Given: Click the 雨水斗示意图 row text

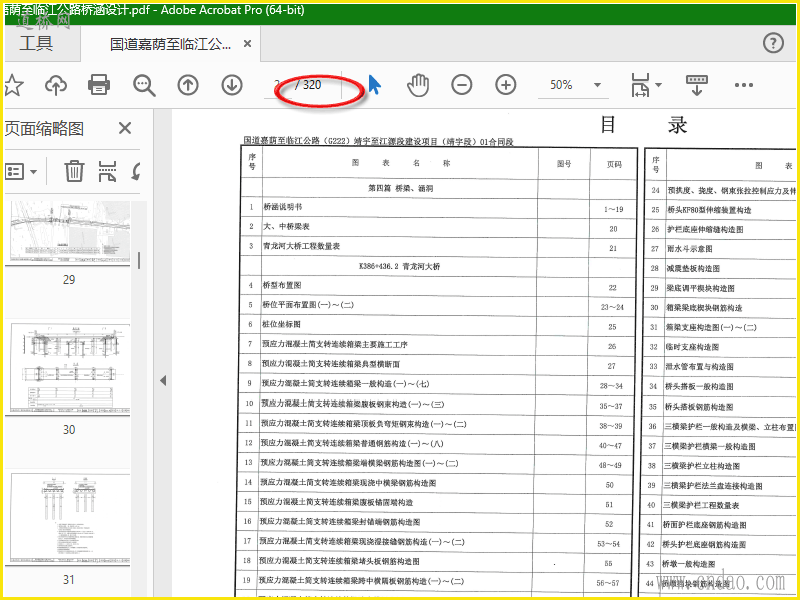Looking at the screenshot, I should [x=689, y=249].
